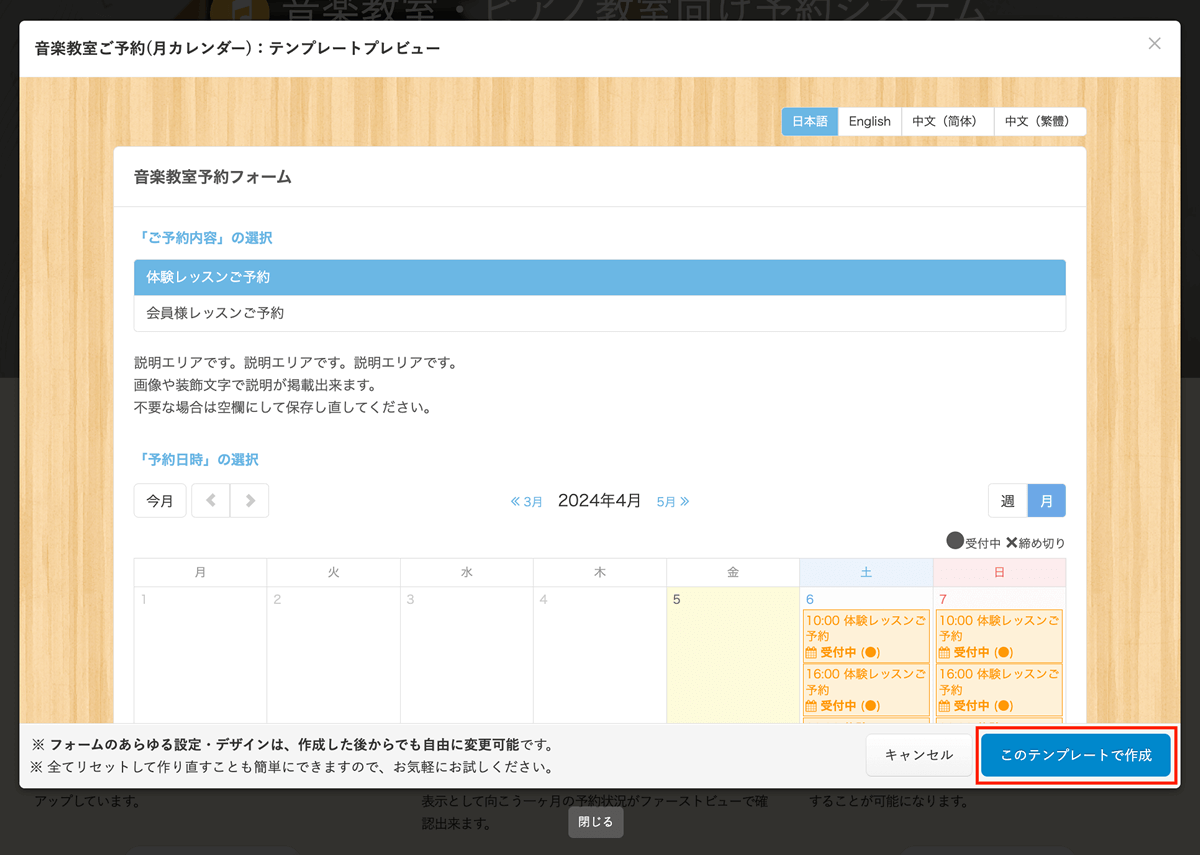Open Sunday 7th 10:00 trial lesson slot
The height and width of the screenshot is (855, 1200).
tap(999, 635)
